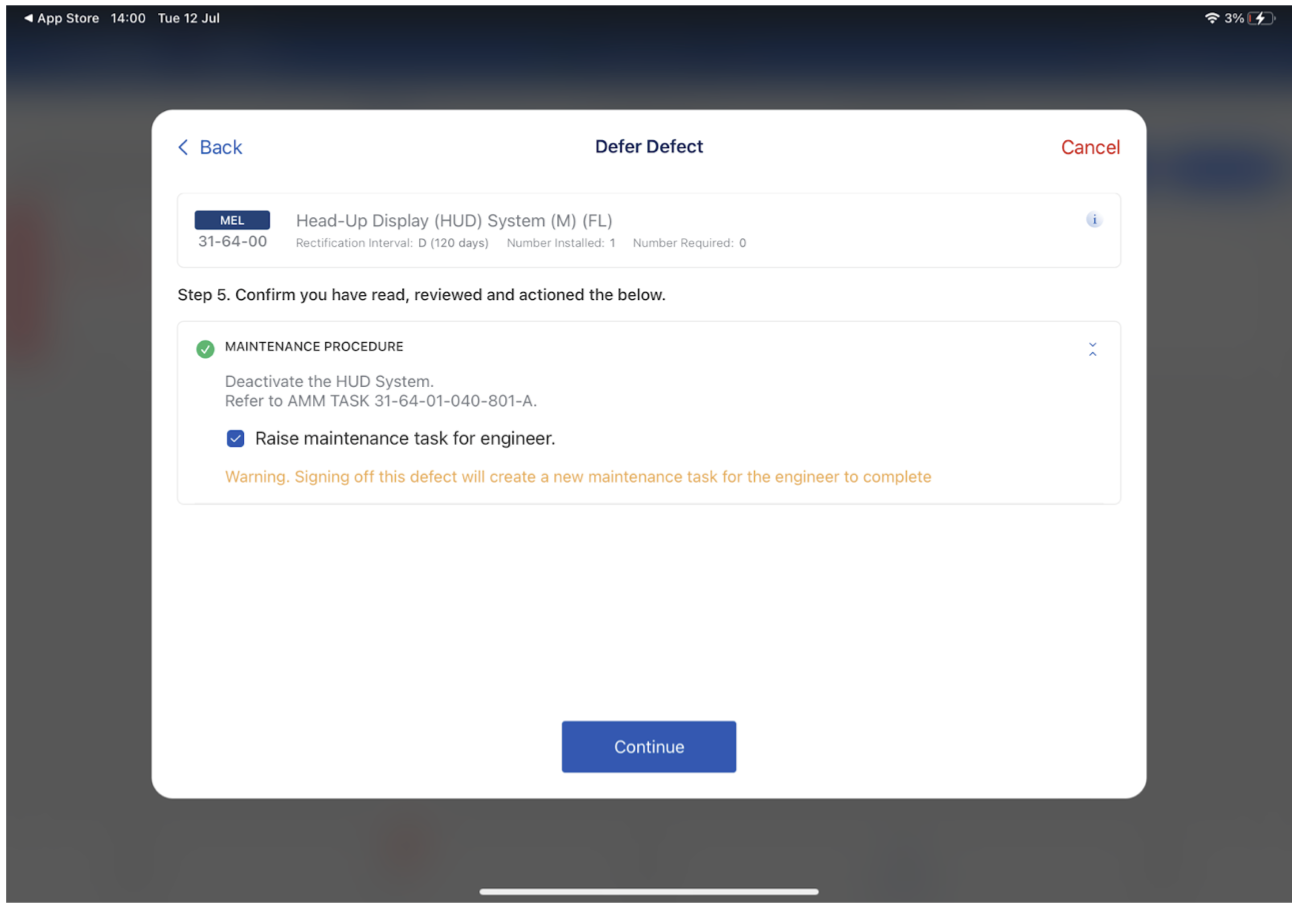1302x916 pixels.
Task: Collapse the Maintenance Procedure section
Action: 1092,349
